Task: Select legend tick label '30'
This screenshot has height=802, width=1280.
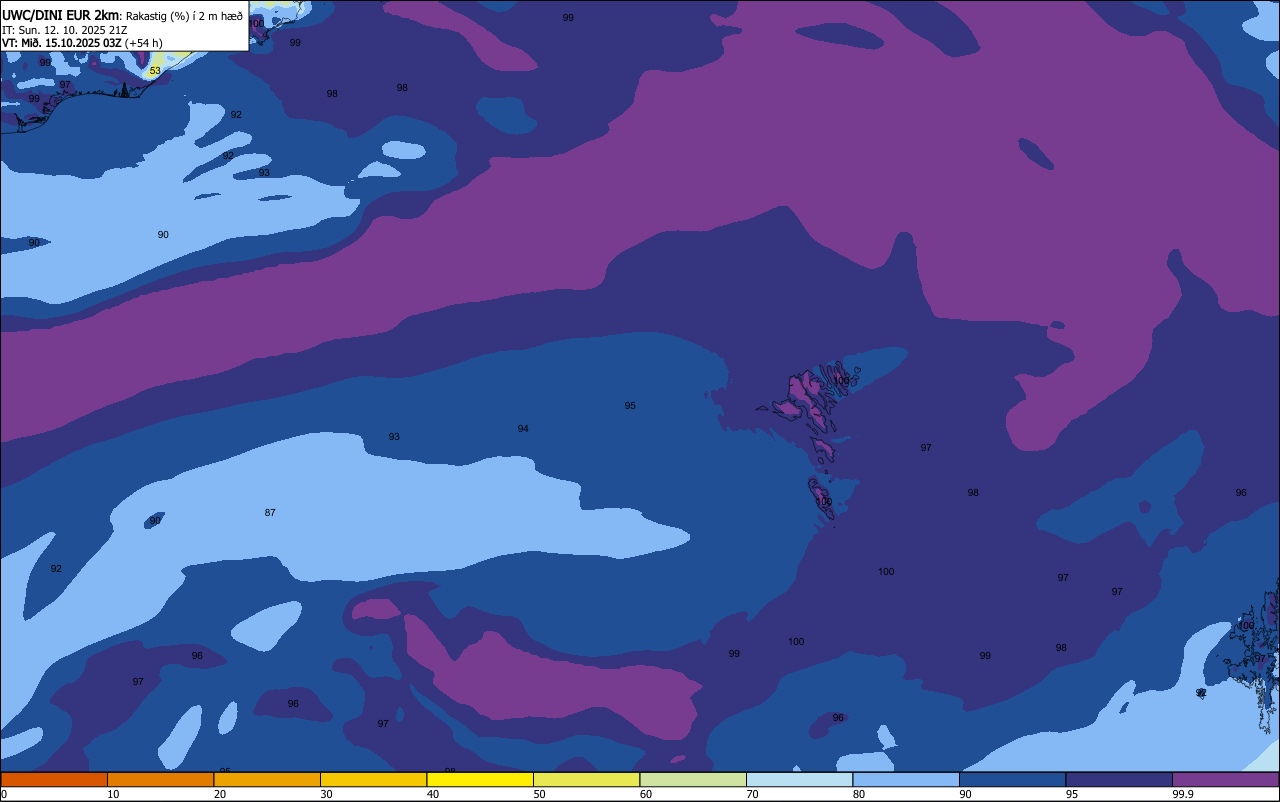Action: pyautogui.click(x=326, y=794)
